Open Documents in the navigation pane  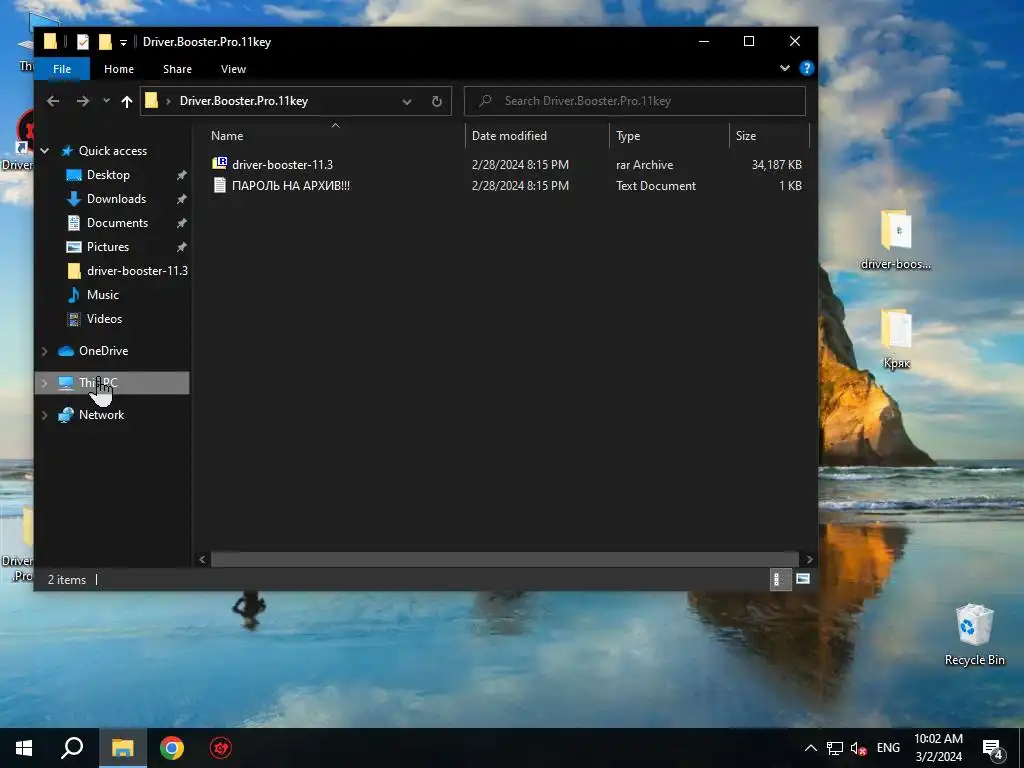pyautogui.click(x=117, y=223)
